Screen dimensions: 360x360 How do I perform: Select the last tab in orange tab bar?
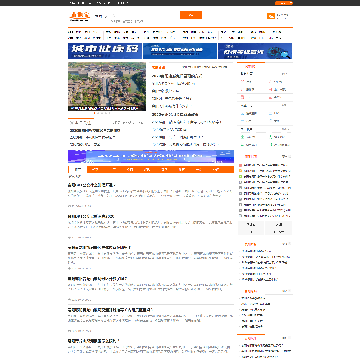click(x=217, y=170)
